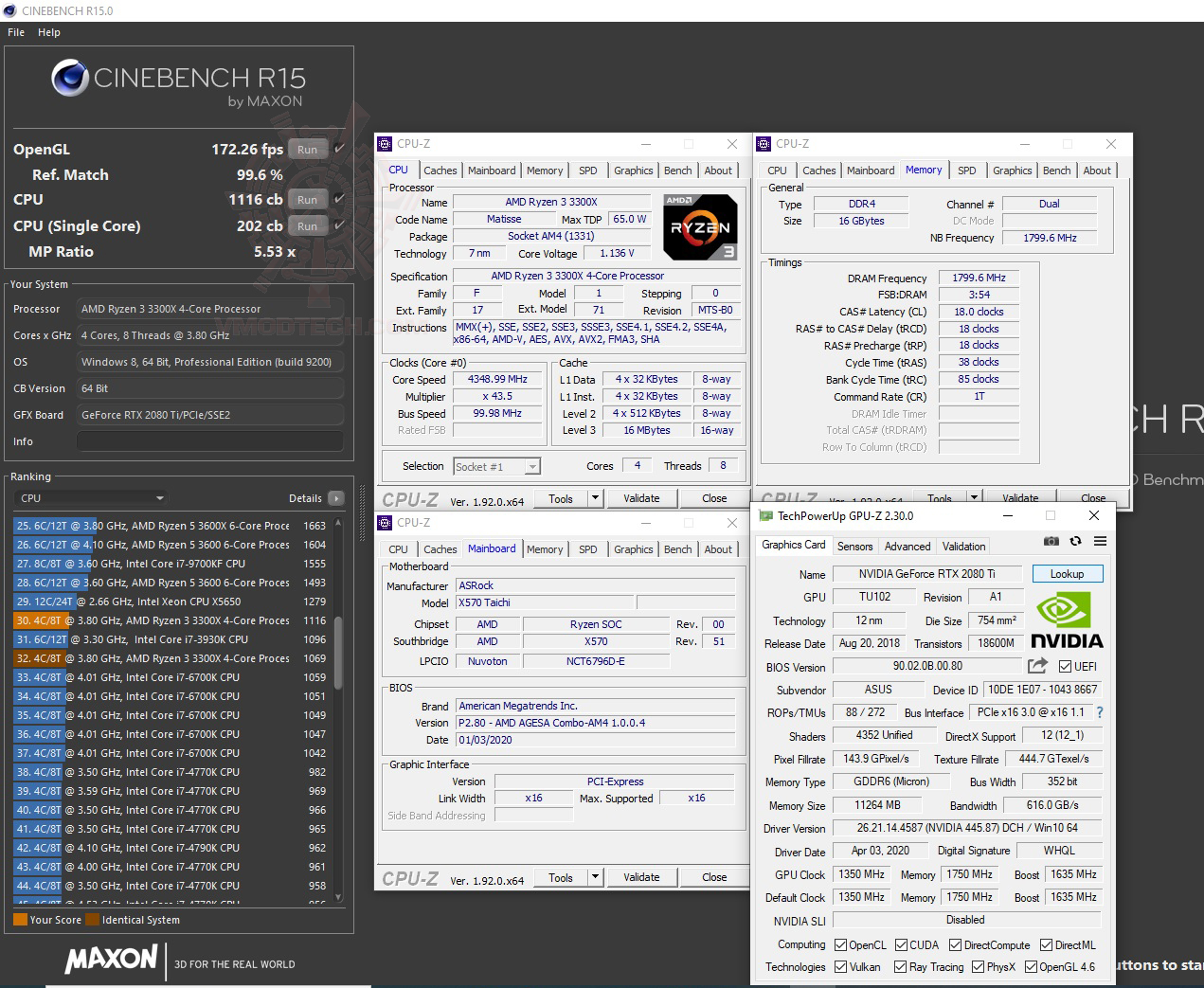1204x988 pixels.
Task: Open the Tools dropdown arrow in the CPU-Z Mainboard window
Action: point(595,877)
